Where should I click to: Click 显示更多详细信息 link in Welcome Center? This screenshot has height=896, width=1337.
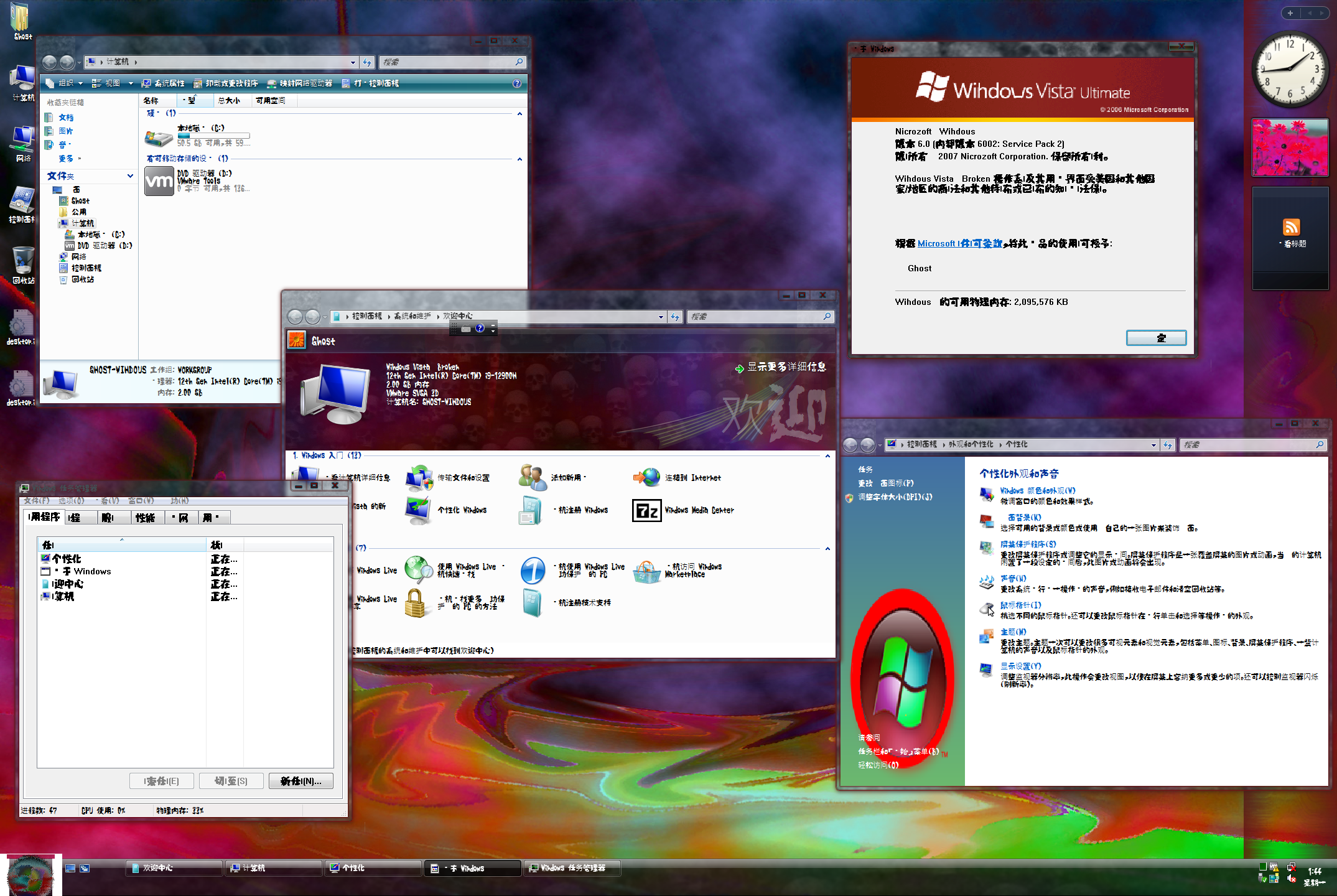click(786, 367)
